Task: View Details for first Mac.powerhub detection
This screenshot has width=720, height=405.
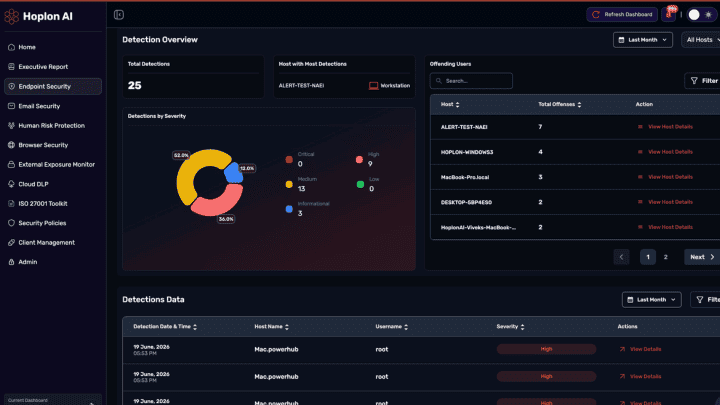Action: [x=641, y=349]
